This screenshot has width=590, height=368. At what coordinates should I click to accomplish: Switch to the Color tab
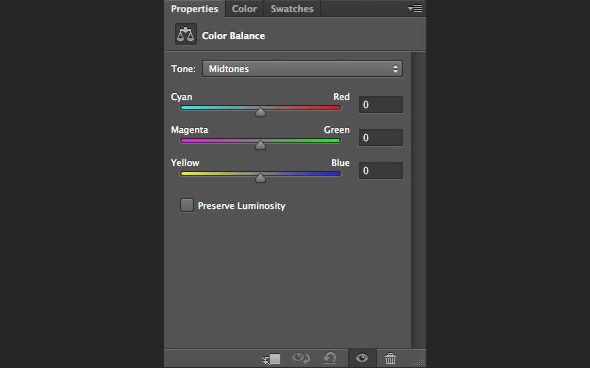click(x=244, y=9)
